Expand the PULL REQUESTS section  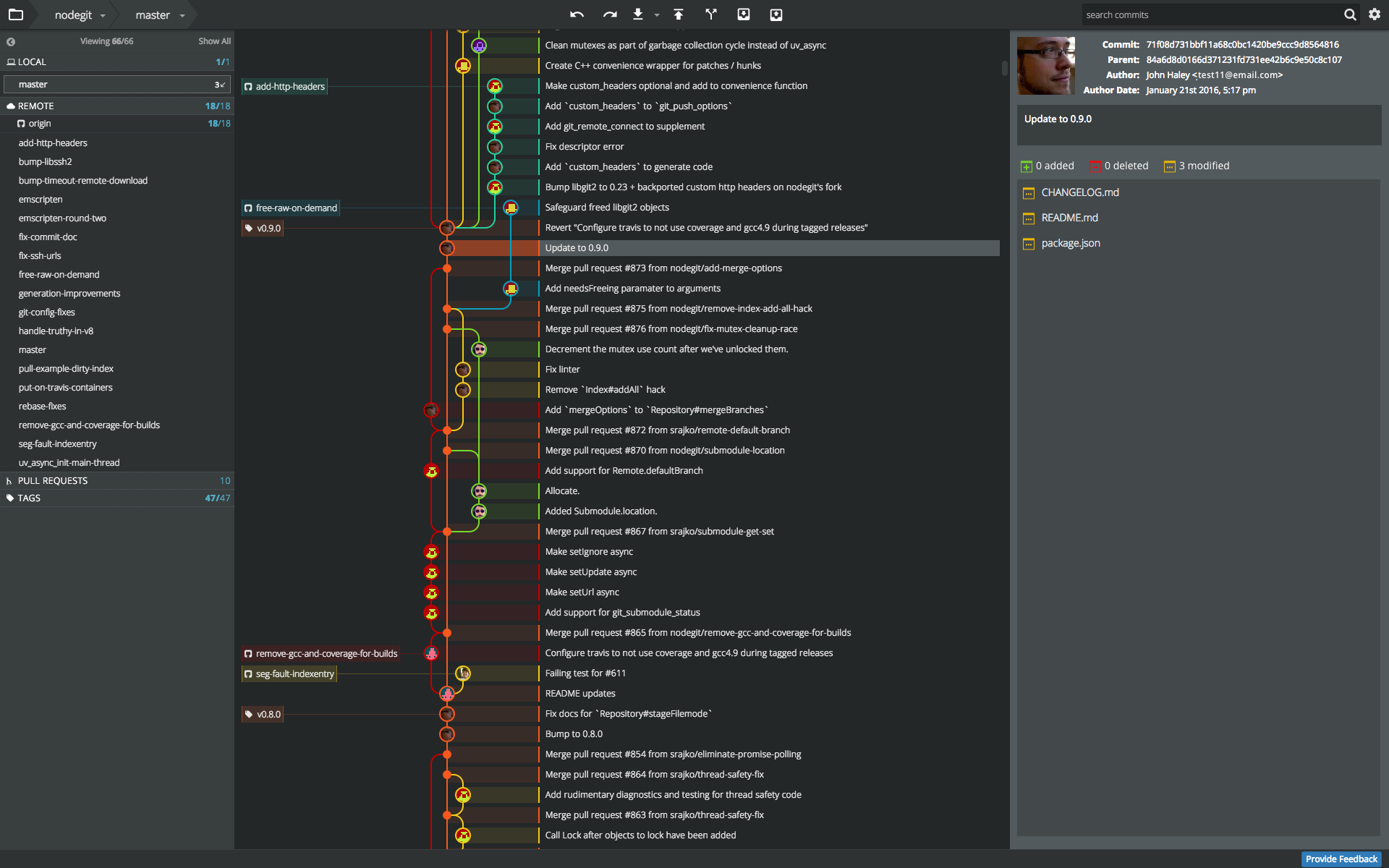[x=52, y=480]
